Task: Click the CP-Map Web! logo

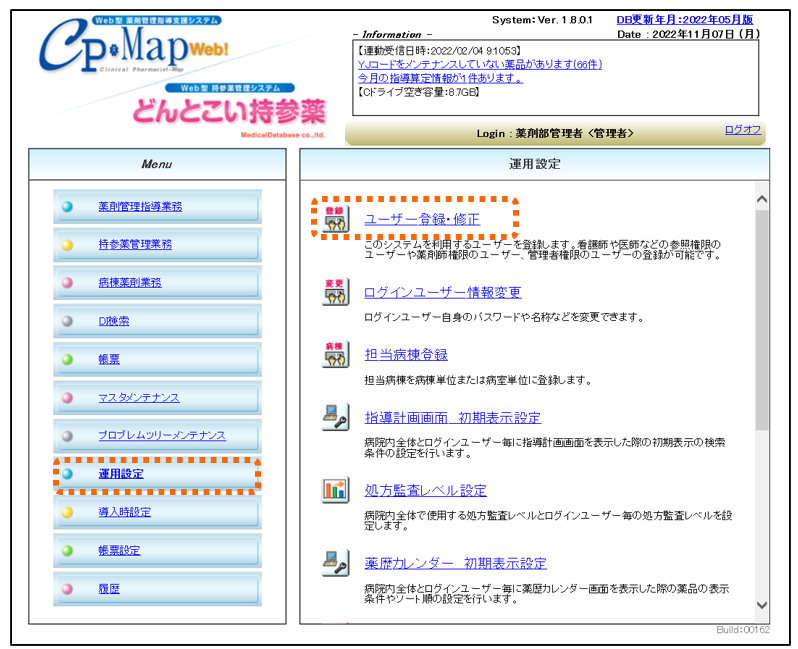Action: 130,50
